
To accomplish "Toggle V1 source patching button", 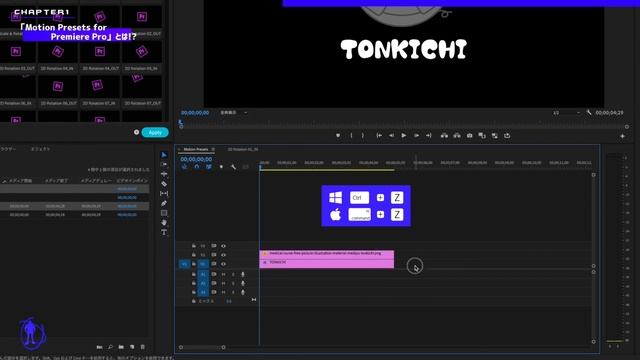I will coord(184,264).
